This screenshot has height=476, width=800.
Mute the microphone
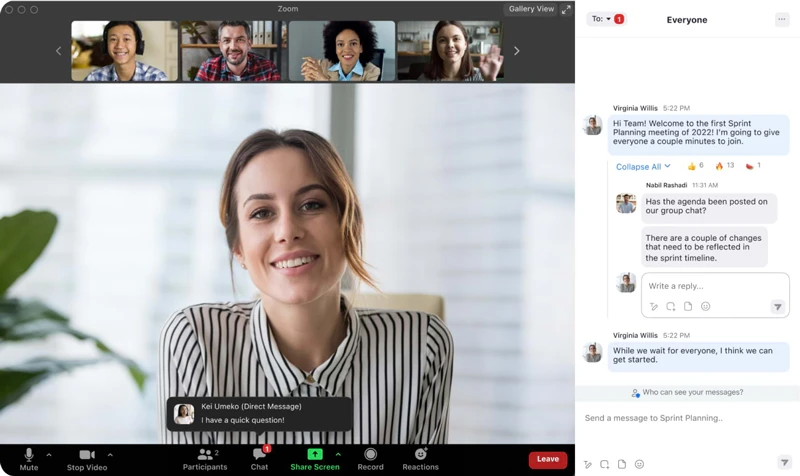(x=28, y=456)
